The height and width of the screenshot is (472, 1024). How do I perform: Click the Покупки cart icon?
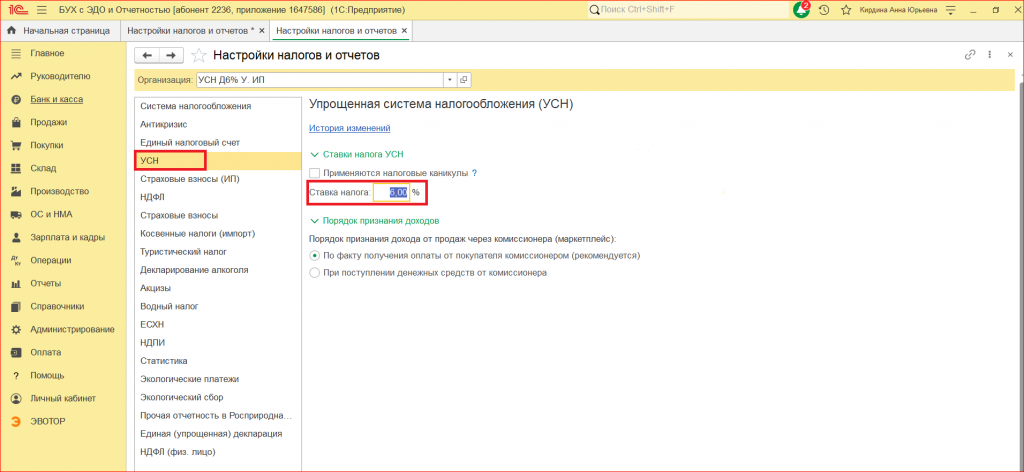[x=16, y=146]
